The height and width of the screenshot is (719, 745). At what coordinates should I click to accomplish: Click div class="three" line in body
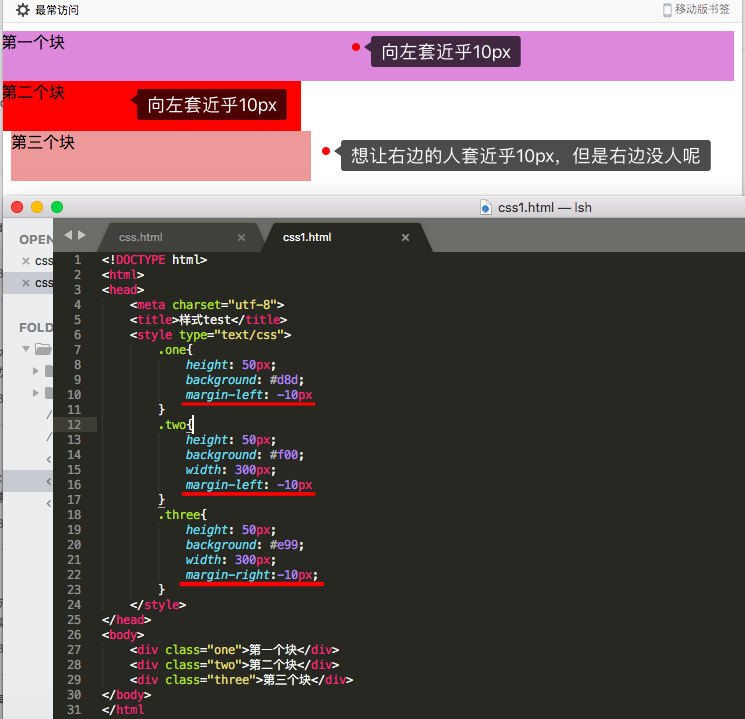pos(242,680)
